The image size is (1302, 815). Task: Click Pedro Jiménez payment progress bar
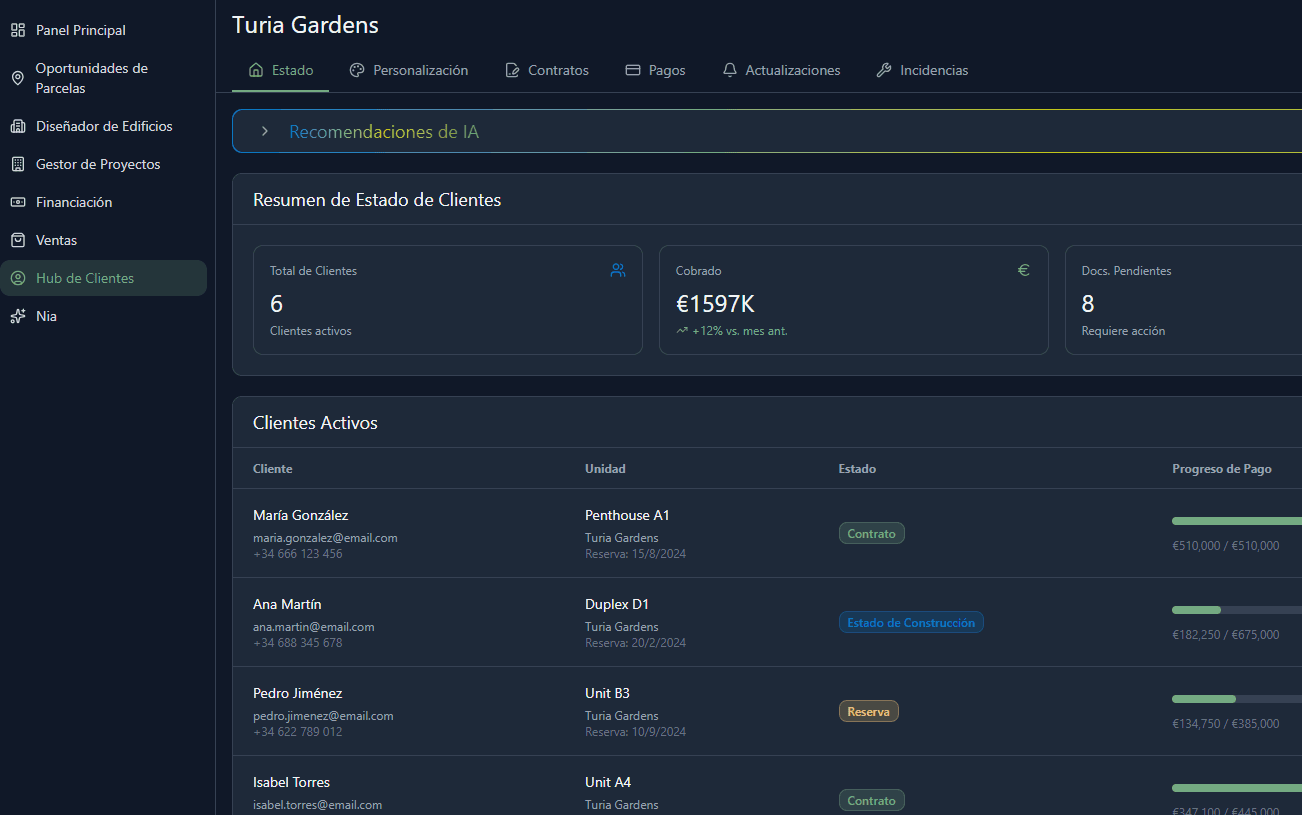[x=1237, y=699]
